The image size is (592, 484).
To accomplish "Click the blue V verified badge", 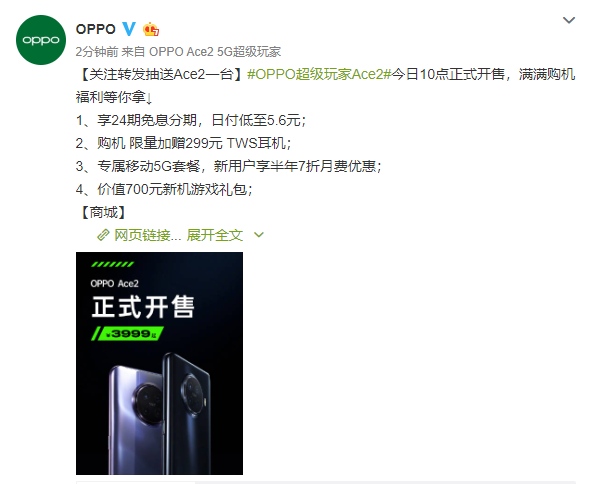I will (129, 29).
